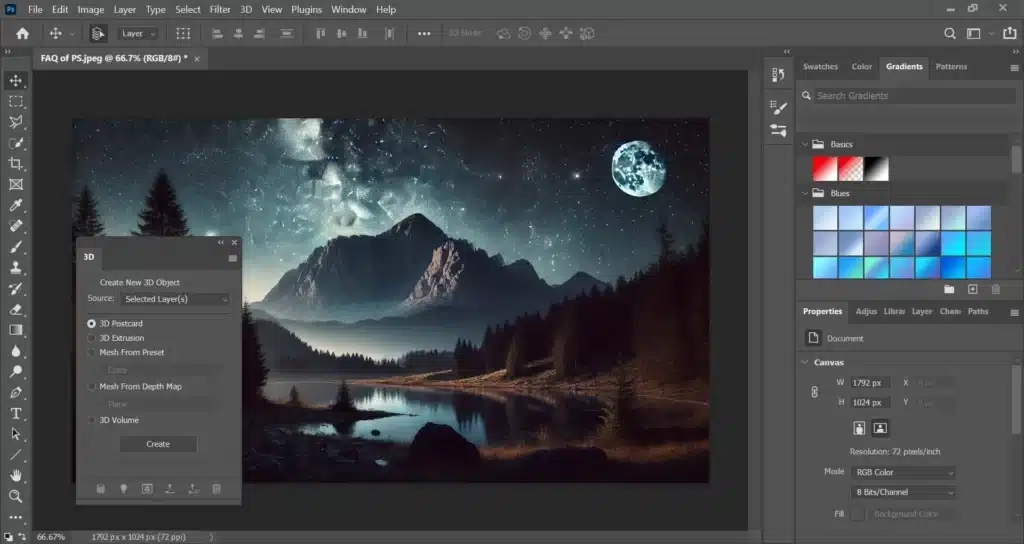Screen dimensions: 1024x544
Task: Select the Crop tool
Action: pyautogui.click(x=16, y=164)
